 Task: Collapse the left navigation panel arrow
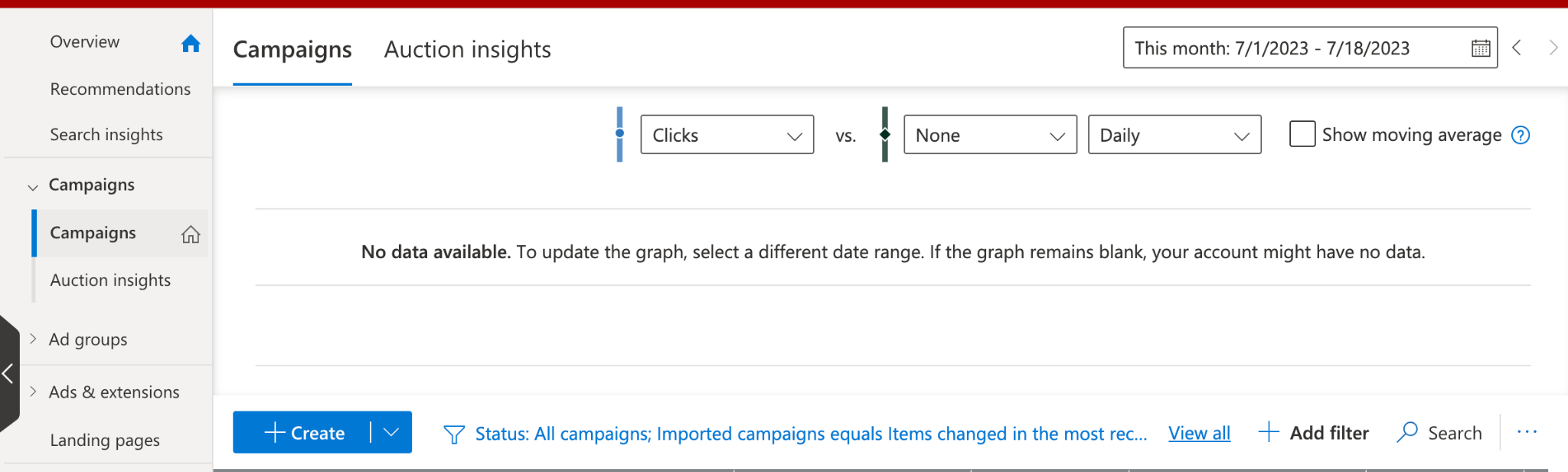point(8,374)
